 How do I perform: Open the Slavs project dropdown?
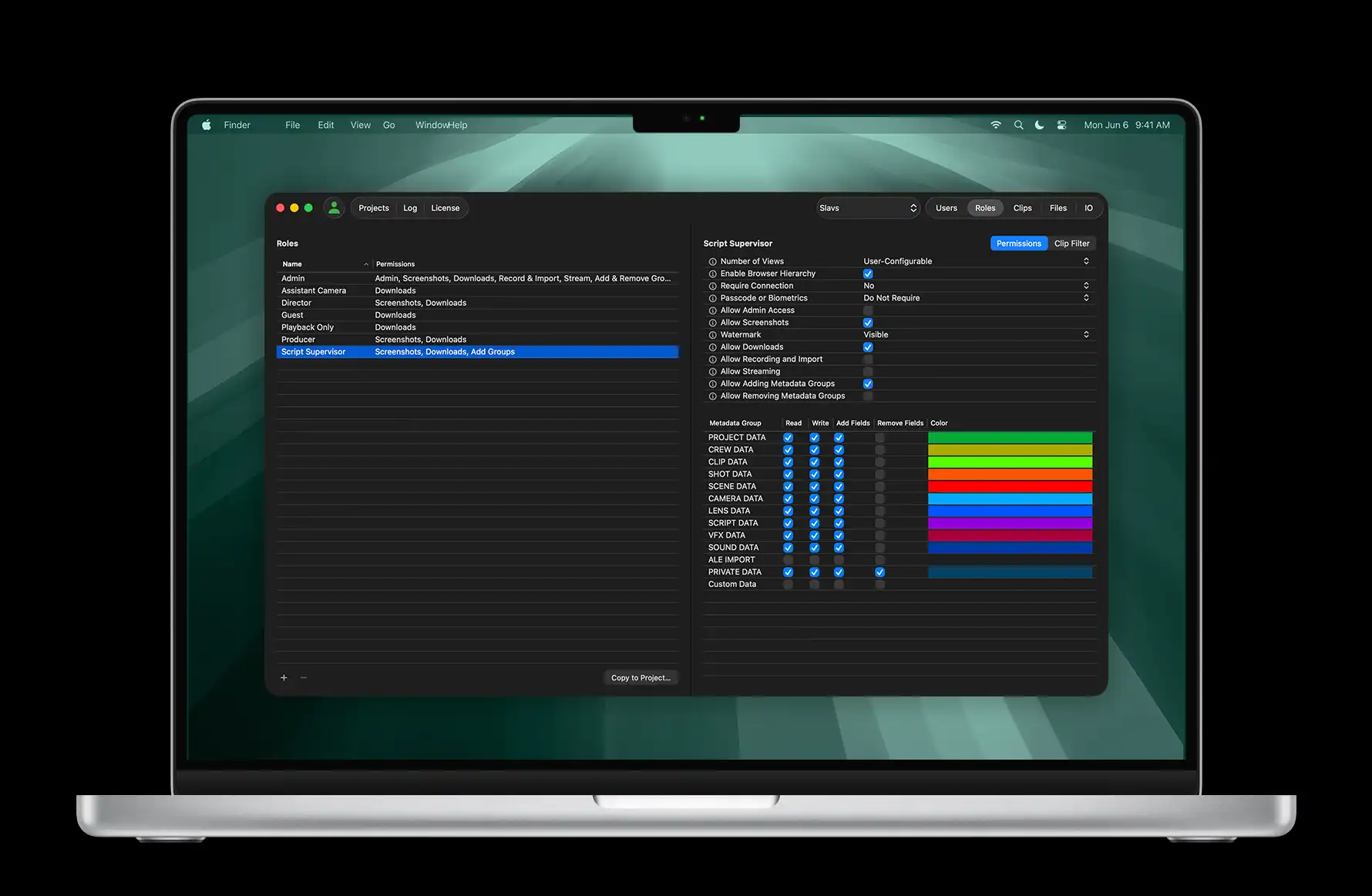coord(868,208)
